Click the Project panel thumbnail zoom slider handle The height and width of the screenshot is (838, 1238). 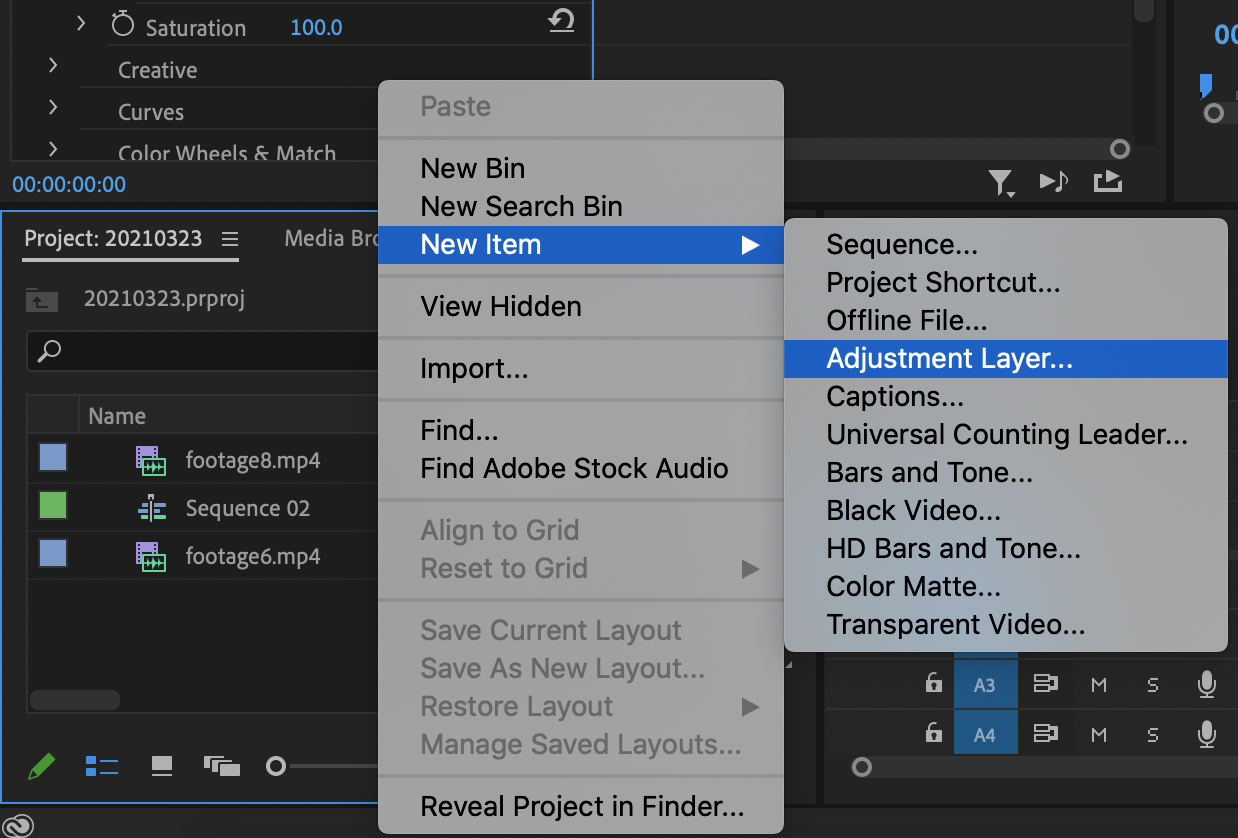(276, 766)
